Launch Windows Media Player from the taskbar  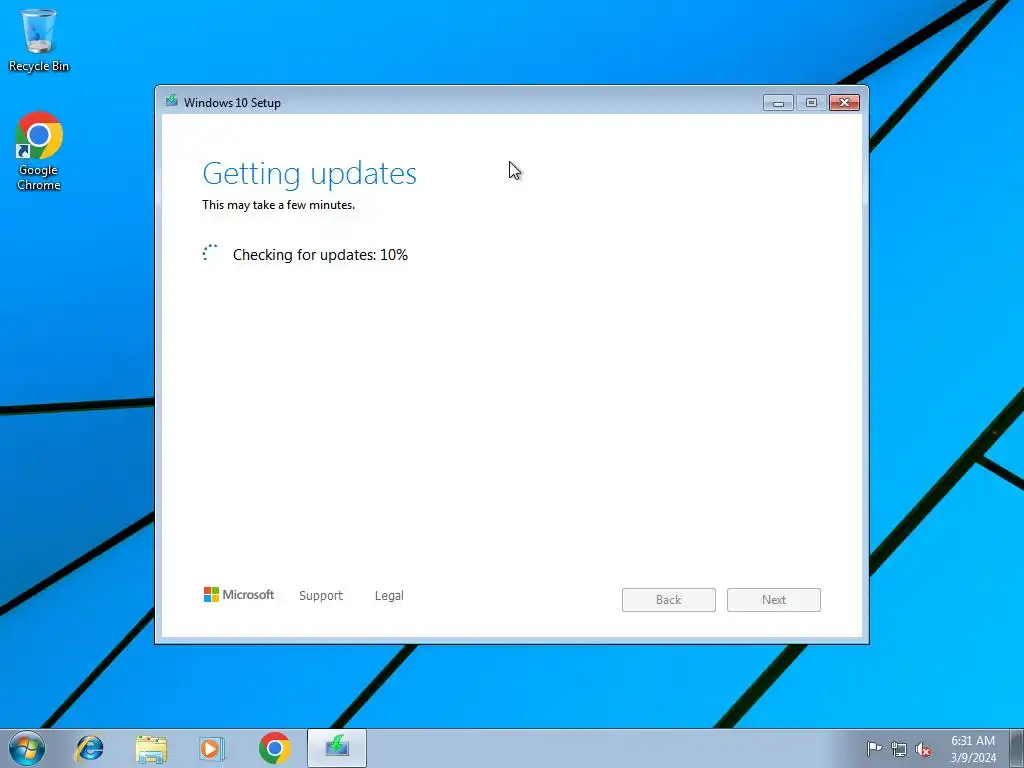point(212,748)
